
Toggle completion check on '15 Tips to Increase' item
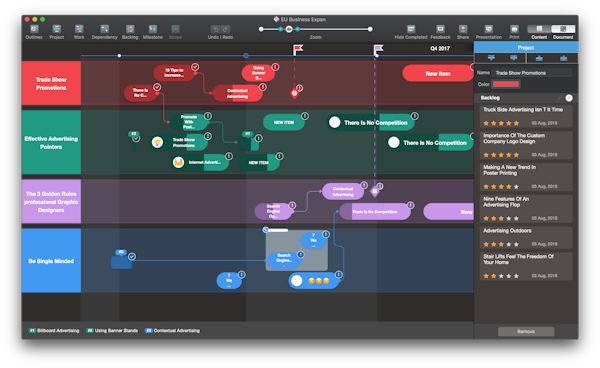195,67
